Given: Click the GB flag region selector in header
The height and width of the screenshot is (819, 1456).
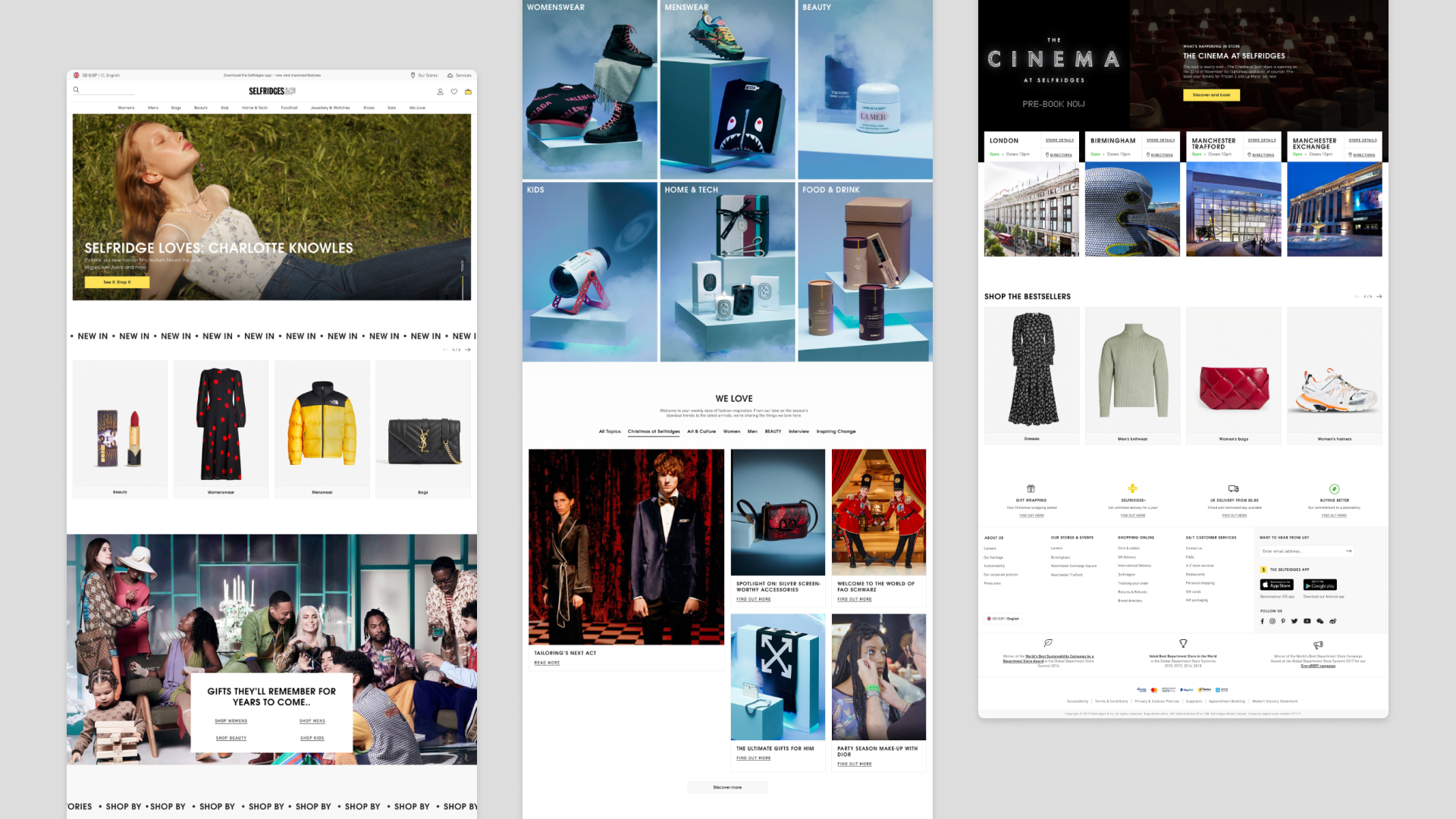Looking at the screenshot, I should (96, 75).
